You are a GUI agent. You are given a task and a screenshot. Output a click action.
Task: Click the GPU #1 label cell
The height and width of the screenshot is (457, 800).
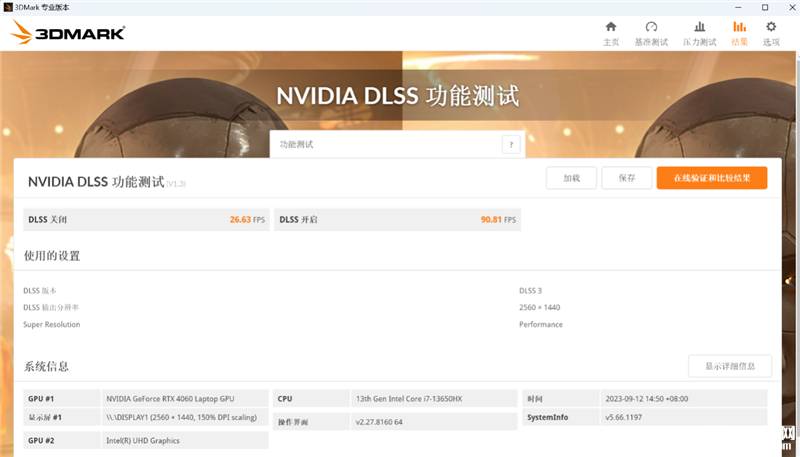click(x=62, y=399)
